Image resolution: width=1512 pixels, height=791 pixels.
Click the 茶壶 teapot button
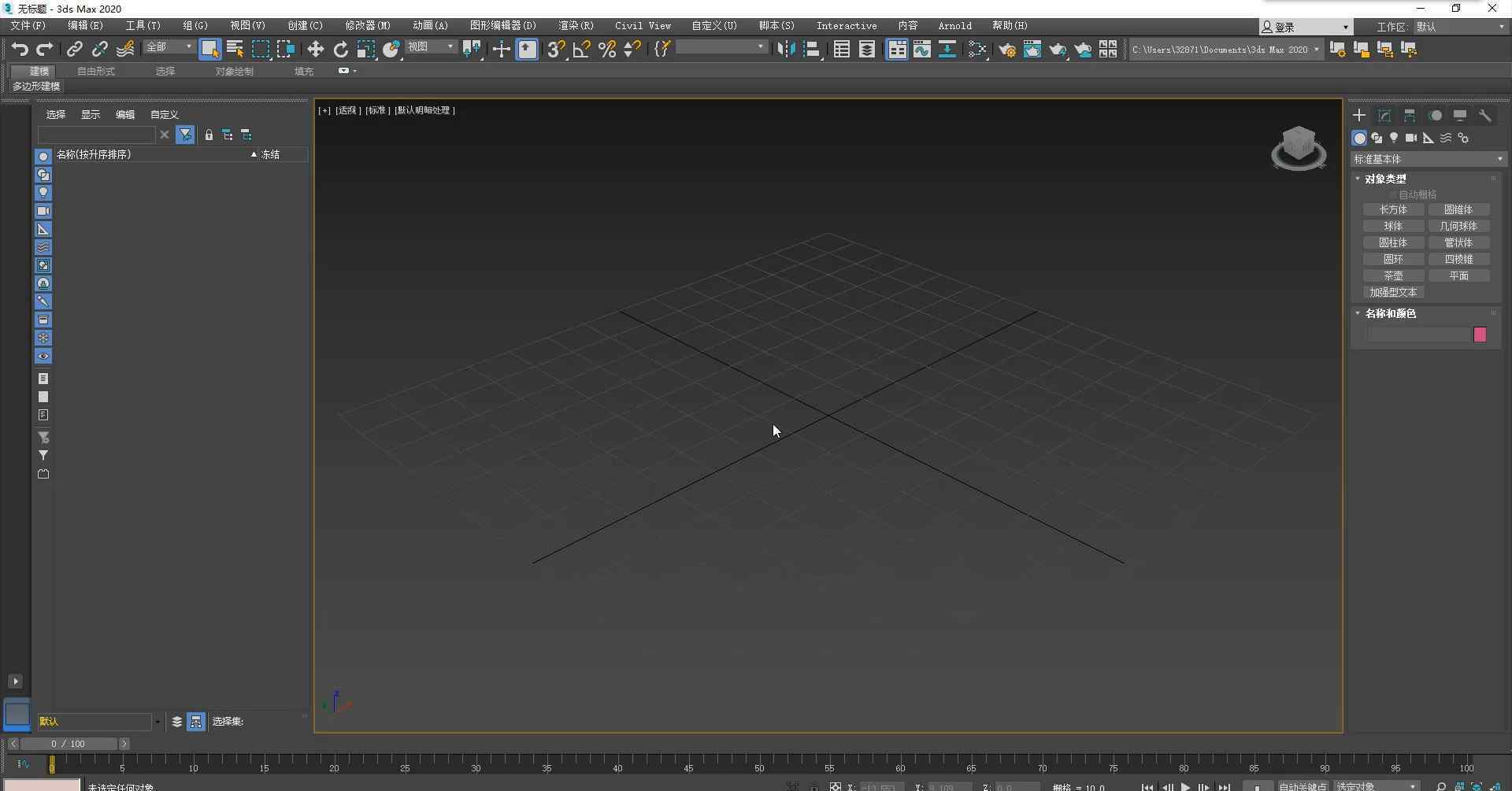(x=1393, y=275)
